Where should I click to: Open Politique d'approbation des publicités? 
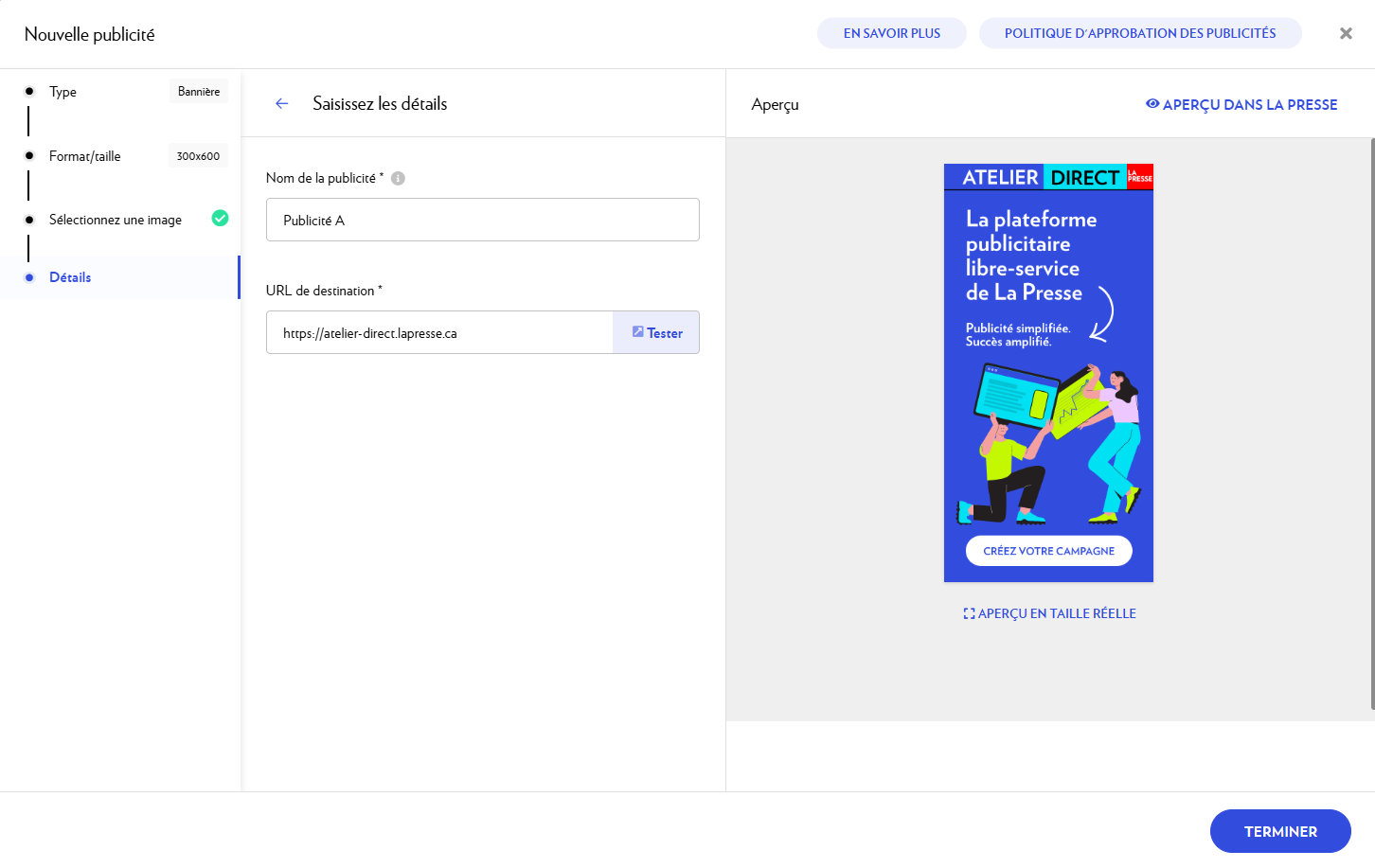(1139, 33)
